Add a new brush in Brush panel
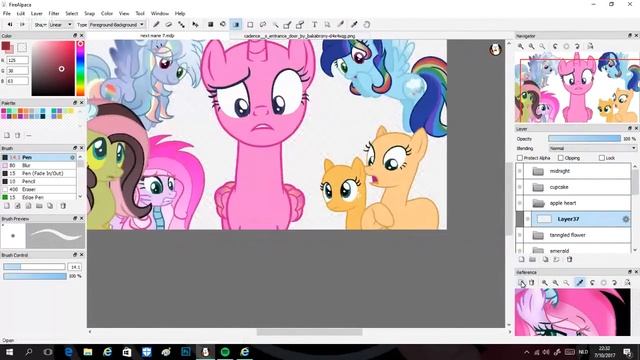The height and width of the screenshot is (360, 640). [x=7, y=206]
